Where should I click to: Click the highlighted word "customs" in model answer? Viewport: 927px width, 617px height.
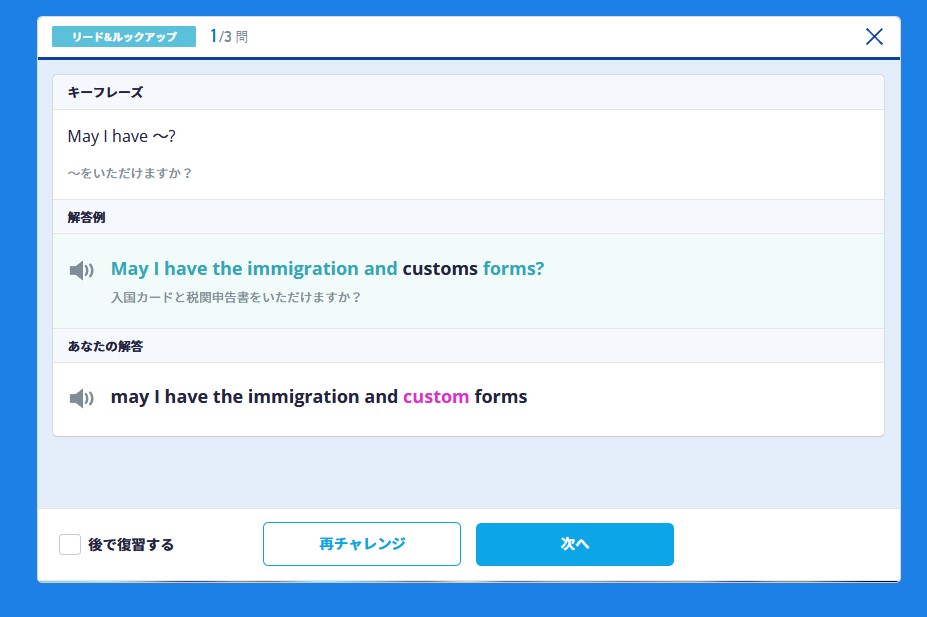pos(440,268)
